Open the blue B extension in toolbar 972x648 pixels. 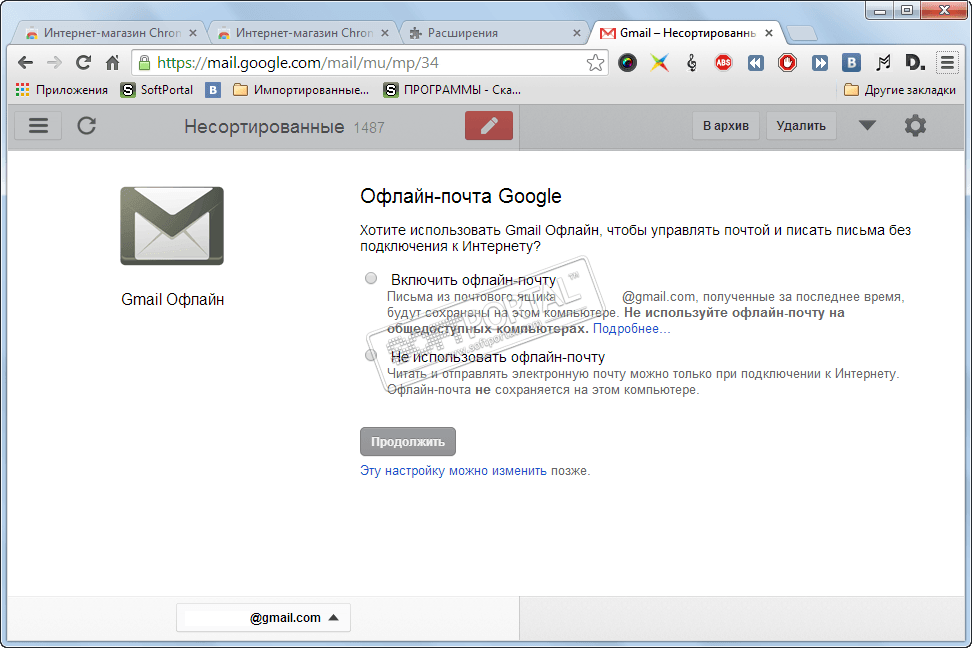[851, 63]
